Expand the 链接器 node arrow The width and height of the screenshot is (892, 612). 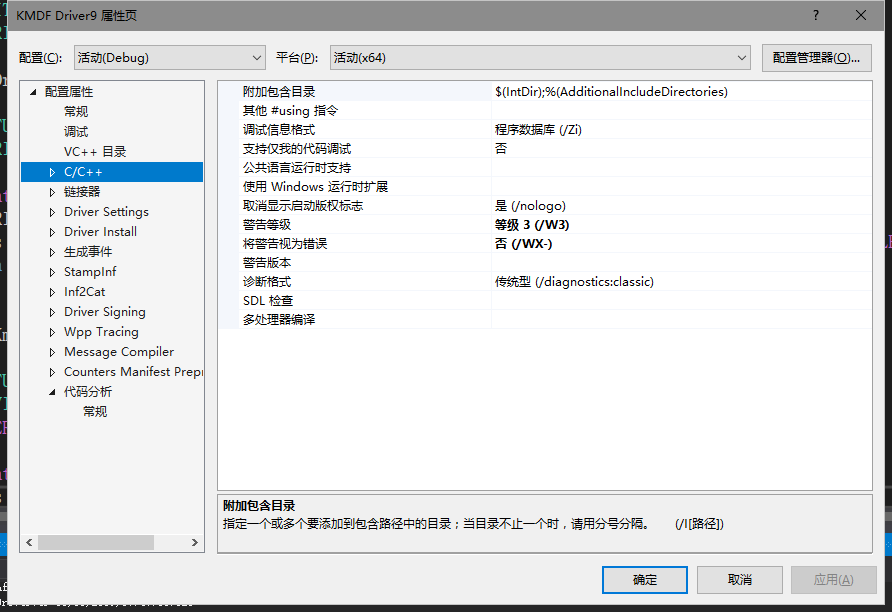click(x=52, y=192)
